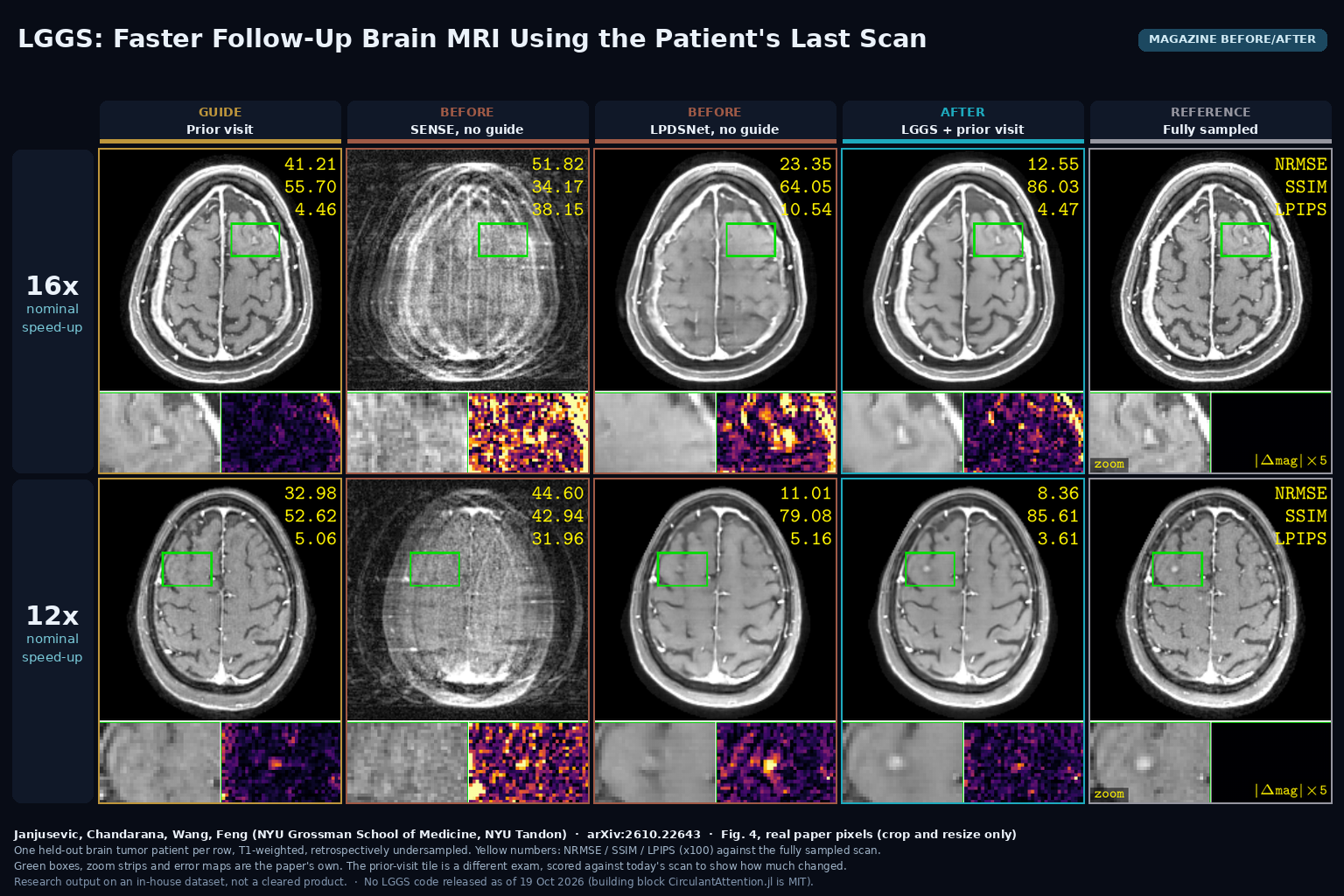
Task: Open the 16x Prior visit brain scan
Action: 220,270
